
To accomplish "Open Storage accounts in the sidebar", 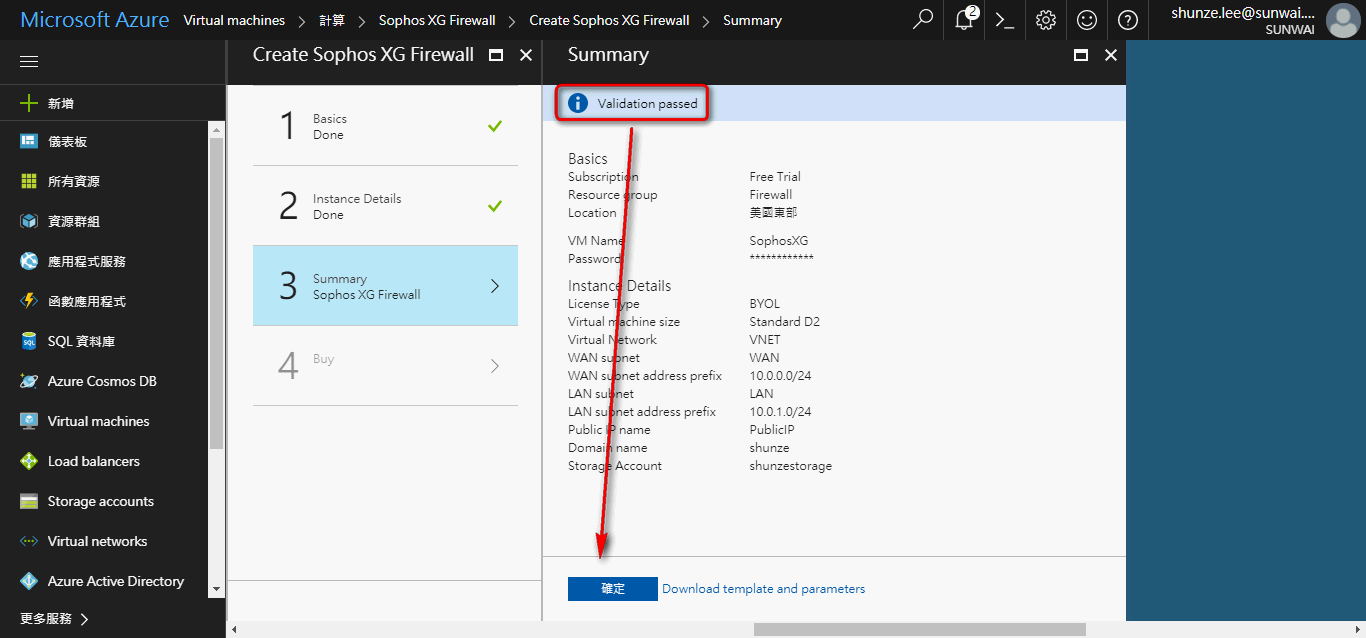I will (104, 501).
